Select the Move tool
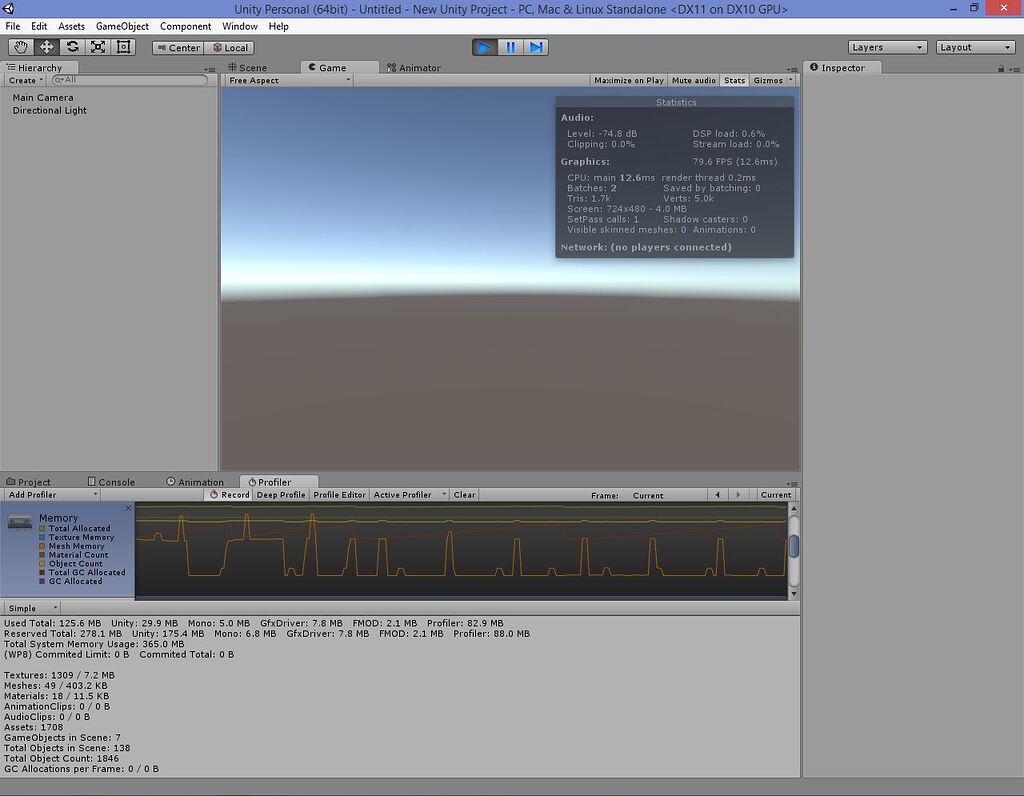This screenshot has height=796, width=1024. pos(46,47)
